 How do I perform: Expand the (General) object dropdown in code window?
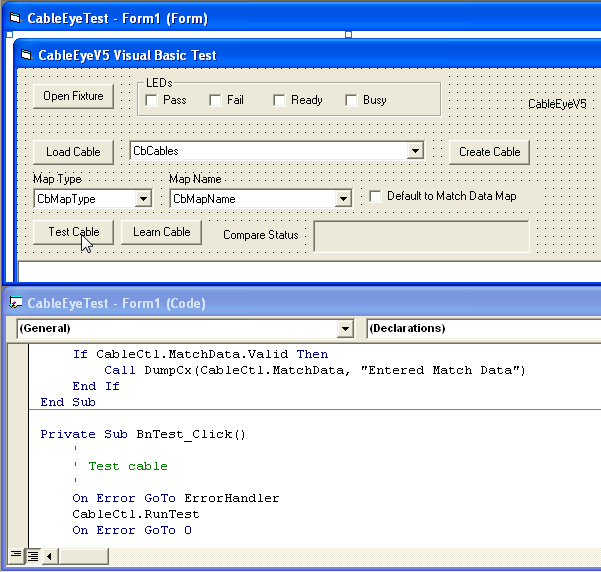[x=345, y=329]
